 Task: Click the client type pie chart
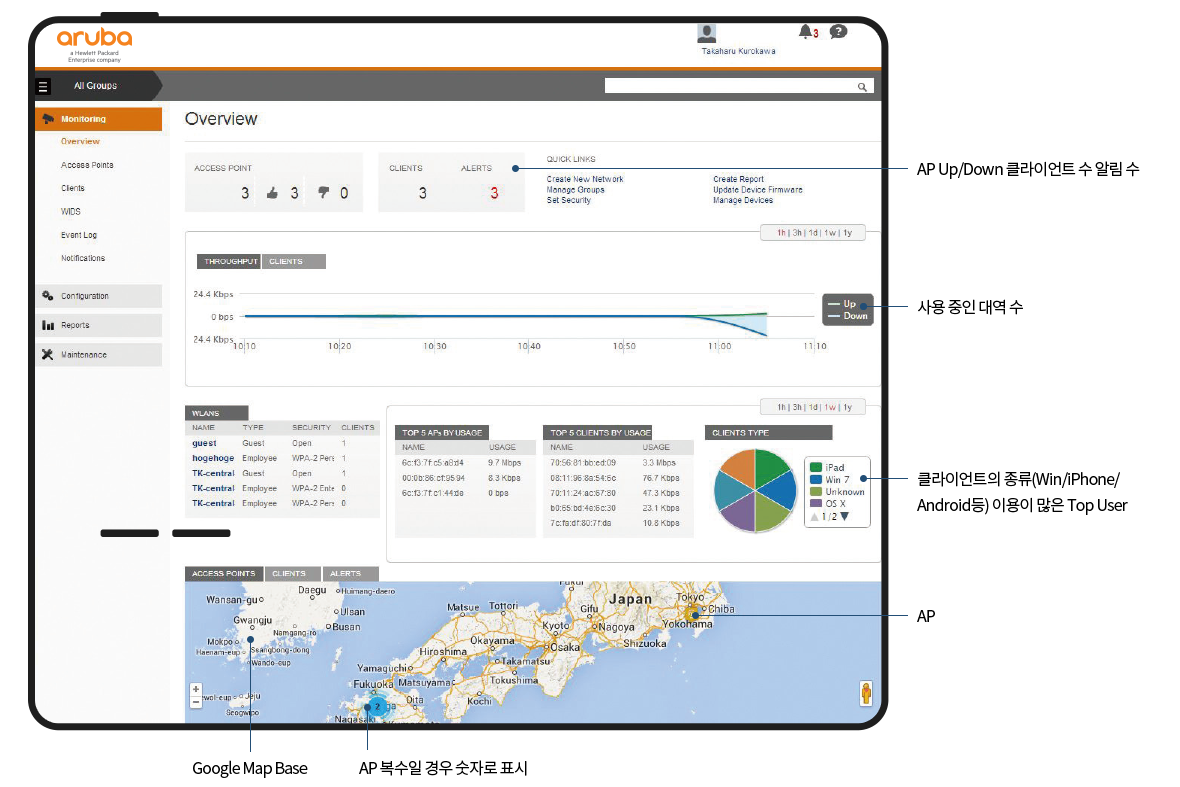(755, 491)
